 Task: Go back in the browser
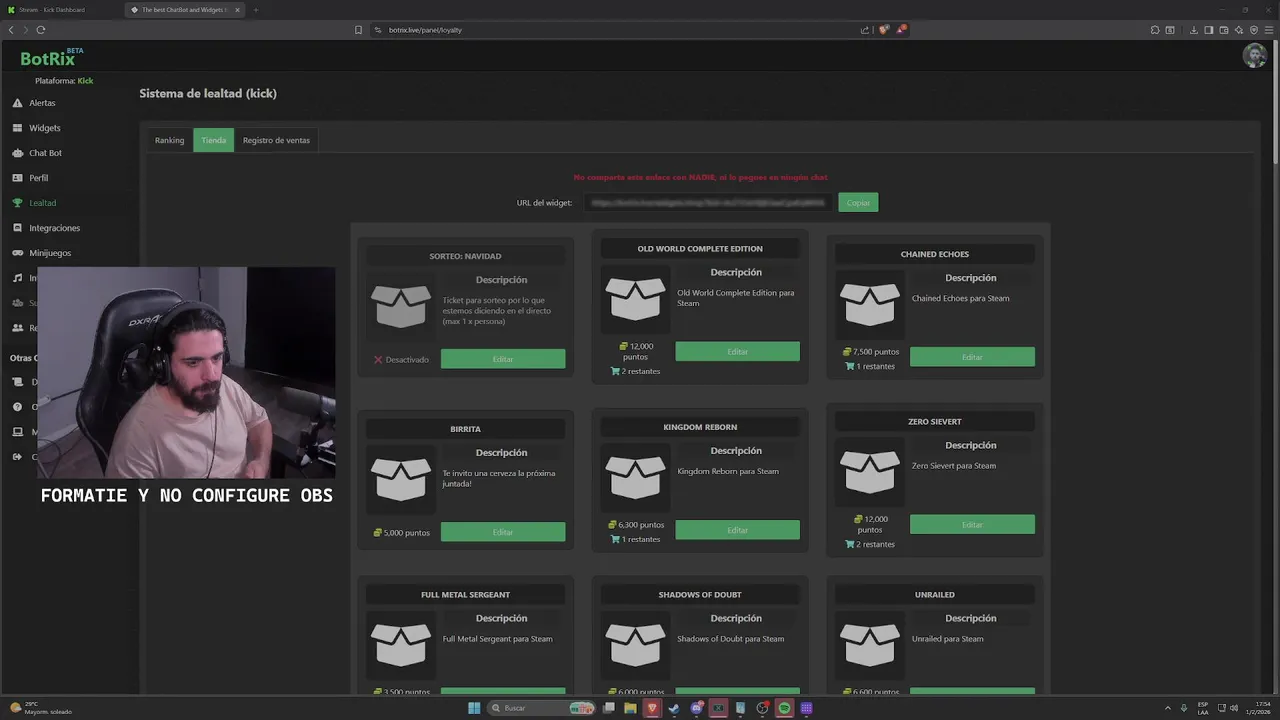click(11, 30)
